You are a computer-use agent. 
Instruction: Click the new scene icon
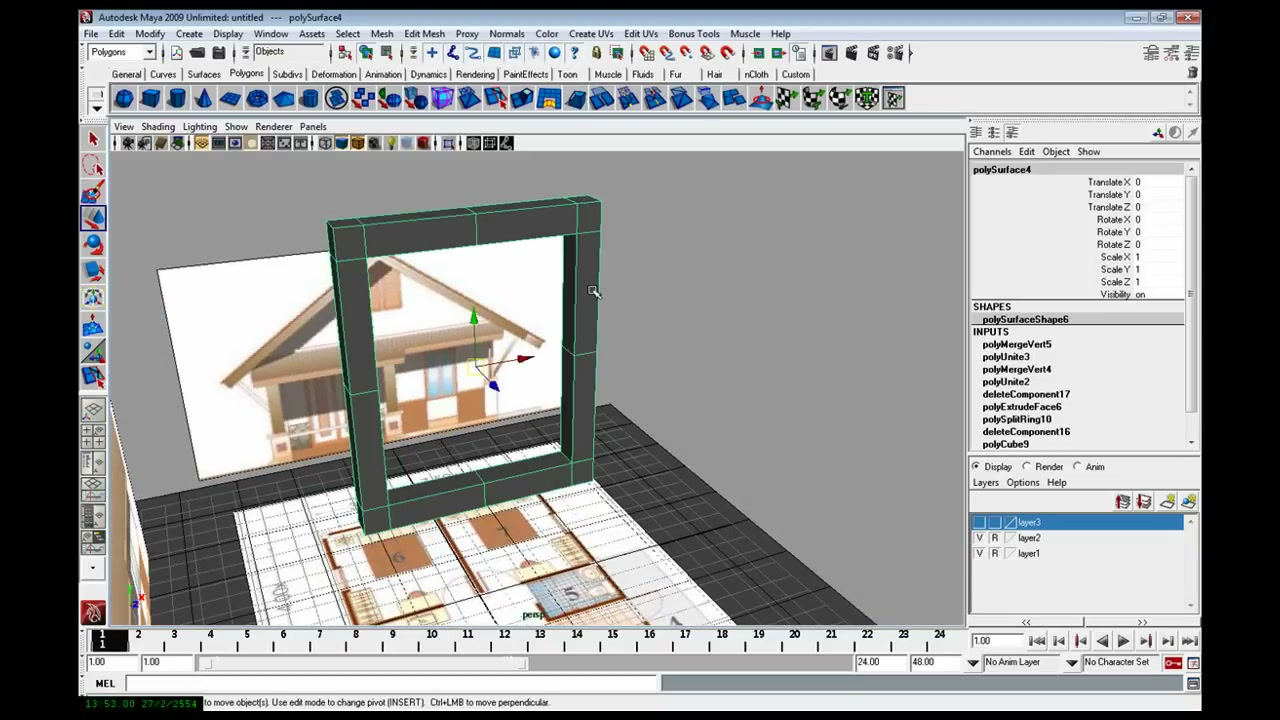coord(177,53)
